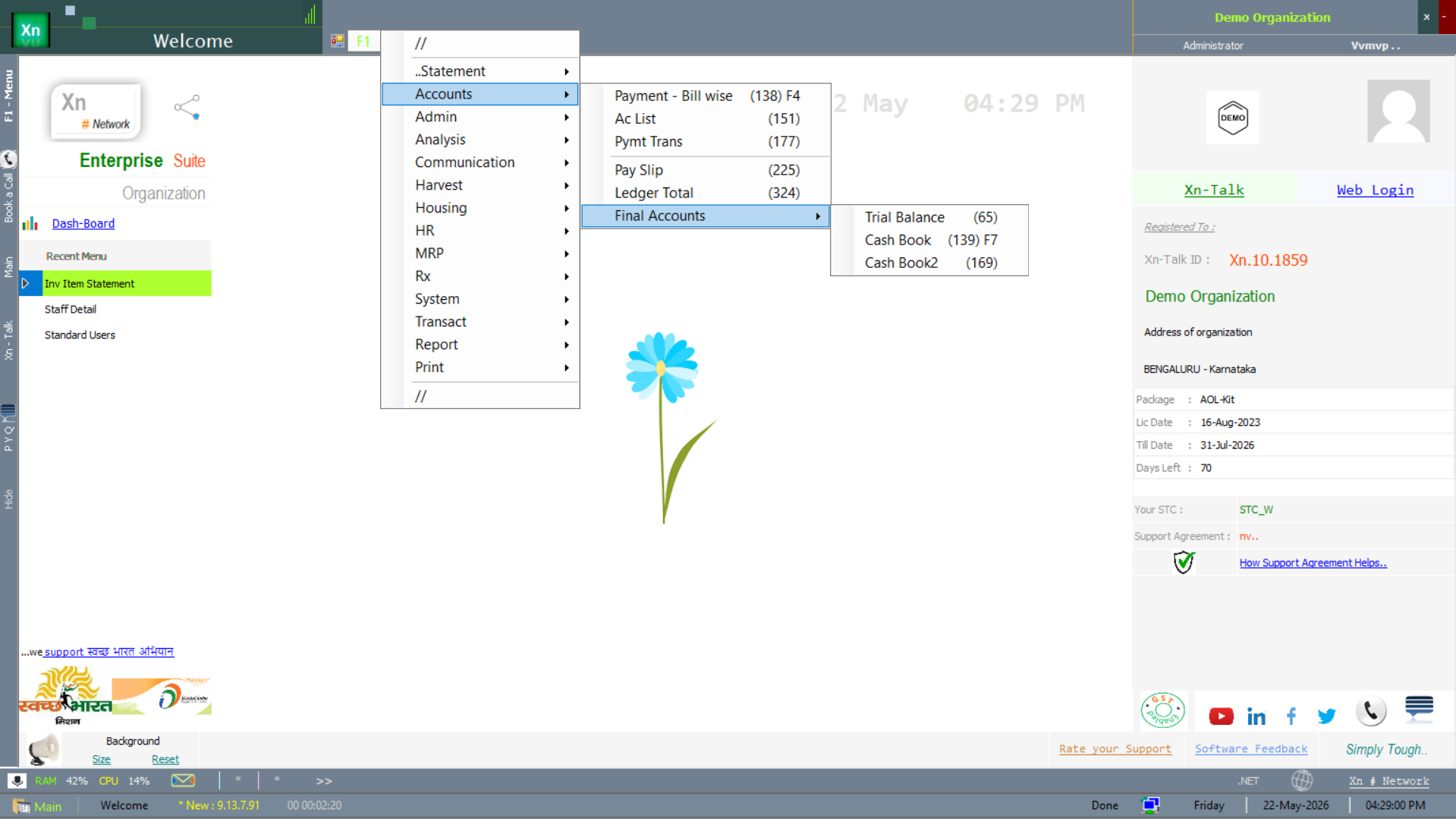Expand the System submenu

pos(480,299)
